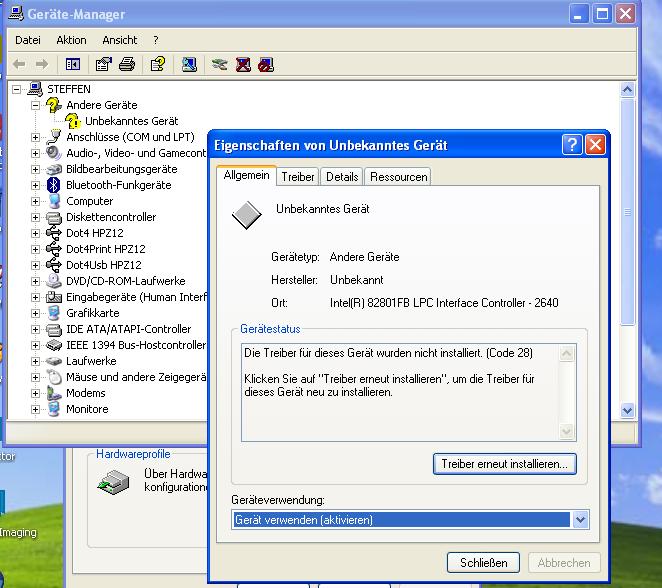Screen dimensions: 662x588
Task: Select Dot4Print HPZ12 tree entry
Action: pos(106,249)
